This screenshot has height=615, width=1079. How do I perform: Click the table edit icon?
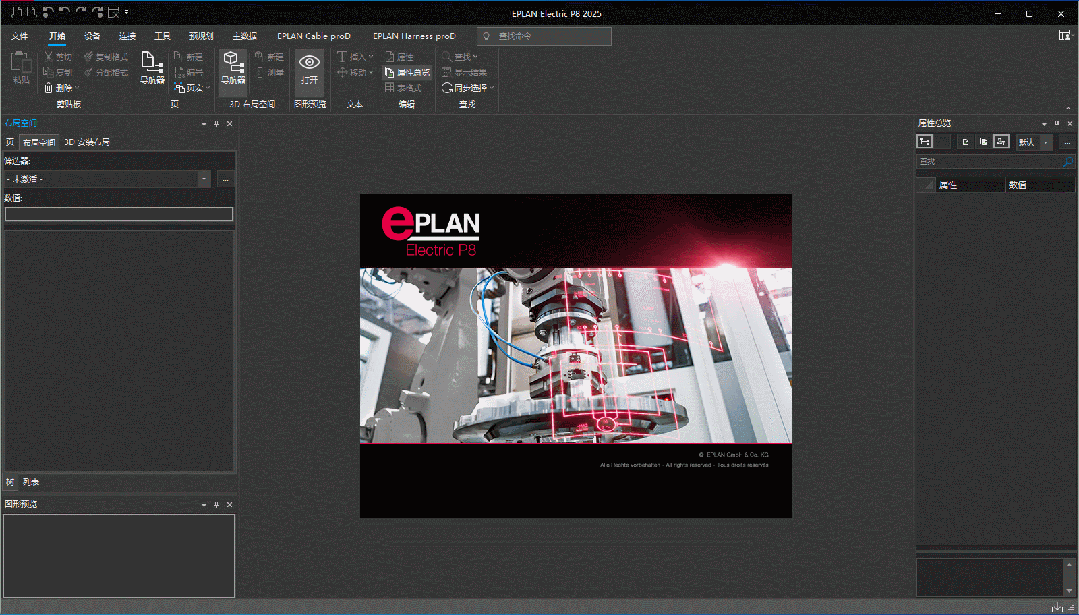[x=389, y=87]
